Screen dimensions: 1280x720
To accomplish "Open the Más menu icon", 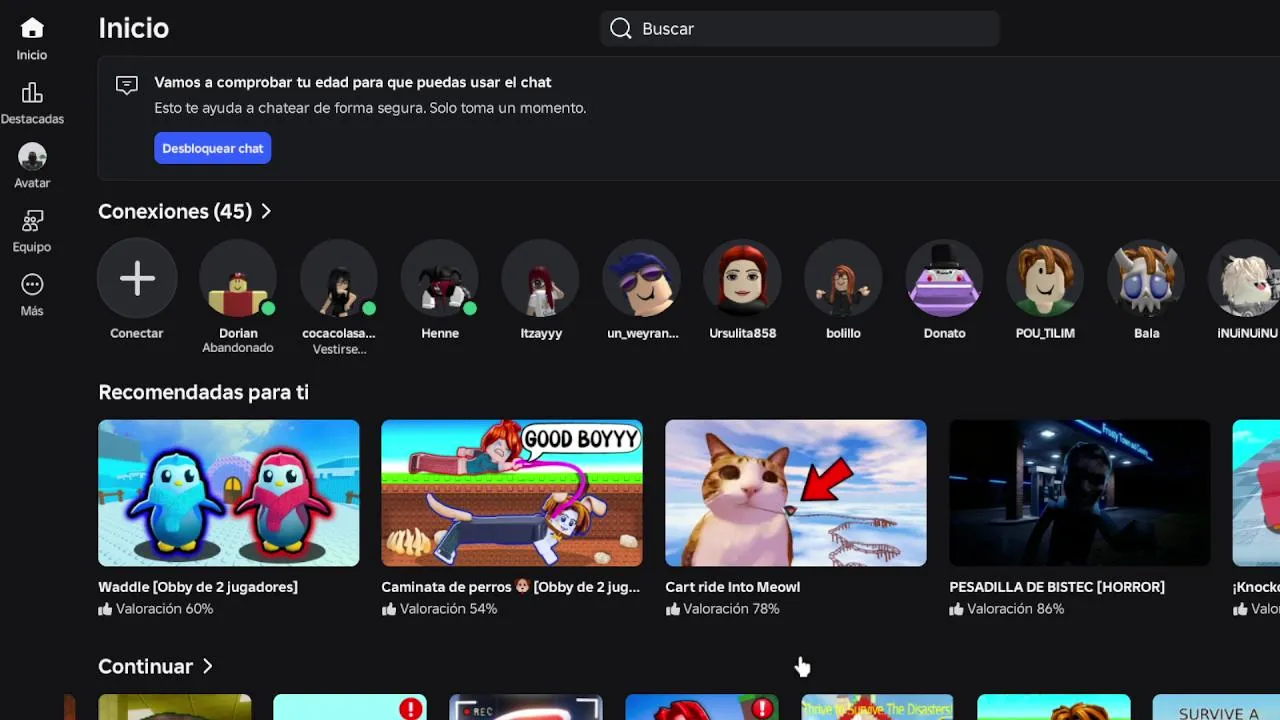I will coord(32,285).
